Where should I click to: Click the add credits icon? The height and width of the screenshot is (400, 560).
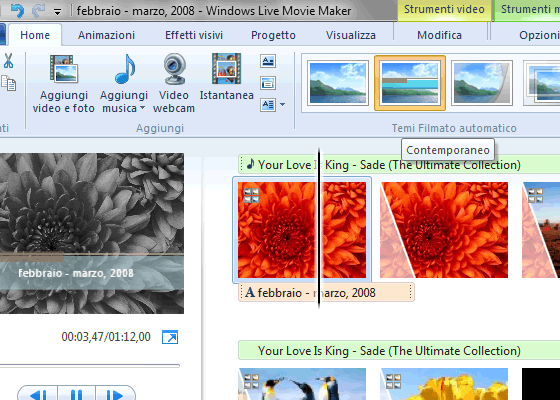pyautogui.click(x=268, y=105)
